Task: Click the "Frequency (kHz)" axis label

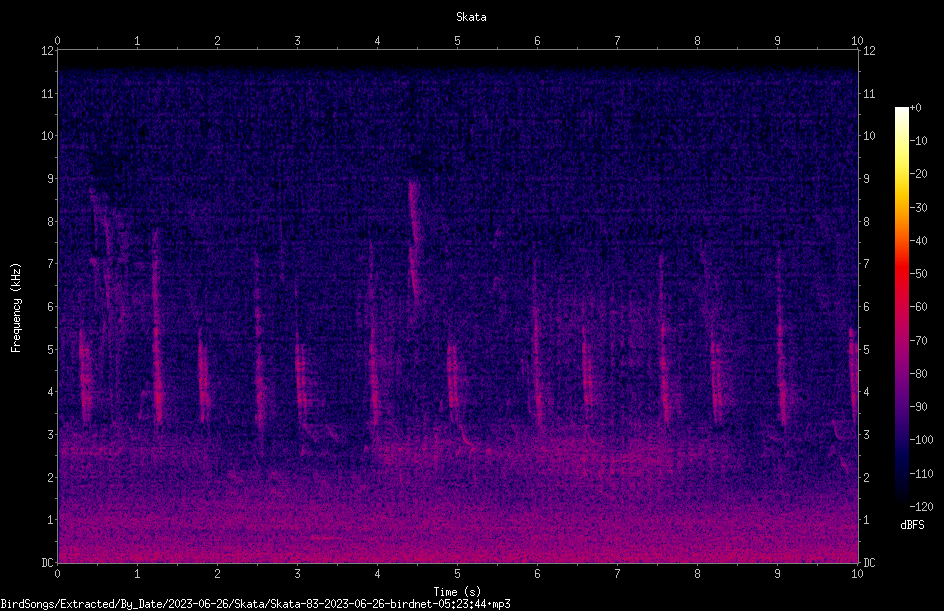Action: 16,308
